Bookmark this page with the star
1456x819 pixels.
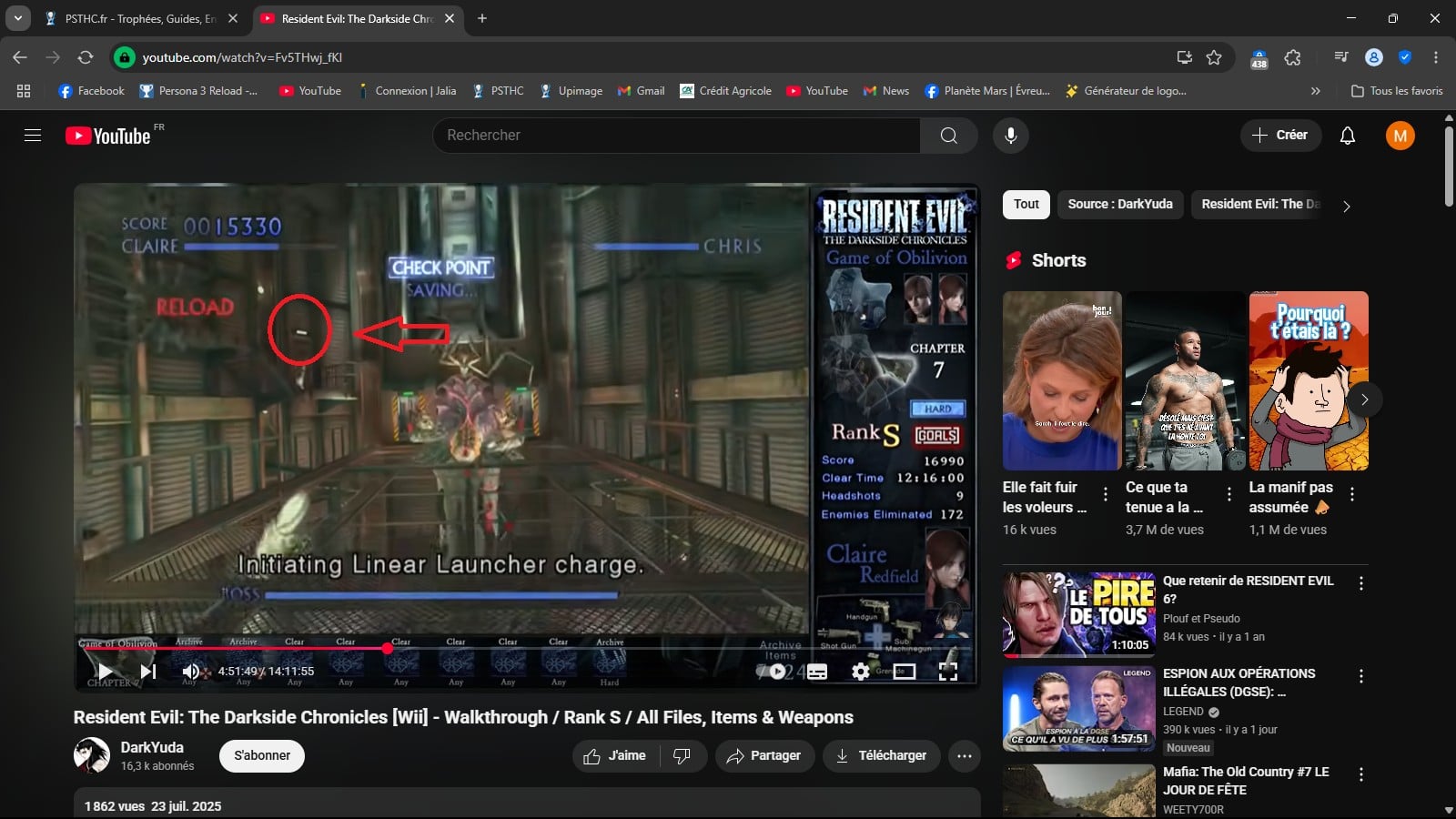(1214, 57)
